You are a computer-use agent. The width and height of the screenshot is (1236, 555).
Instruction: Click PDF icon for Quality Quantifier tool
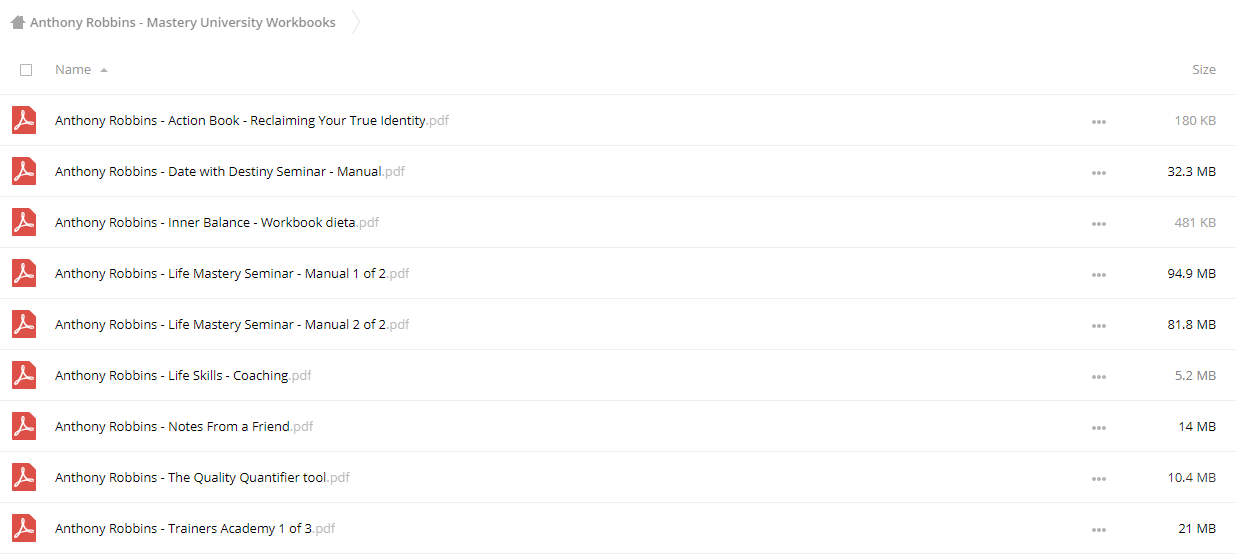[24, 478]
